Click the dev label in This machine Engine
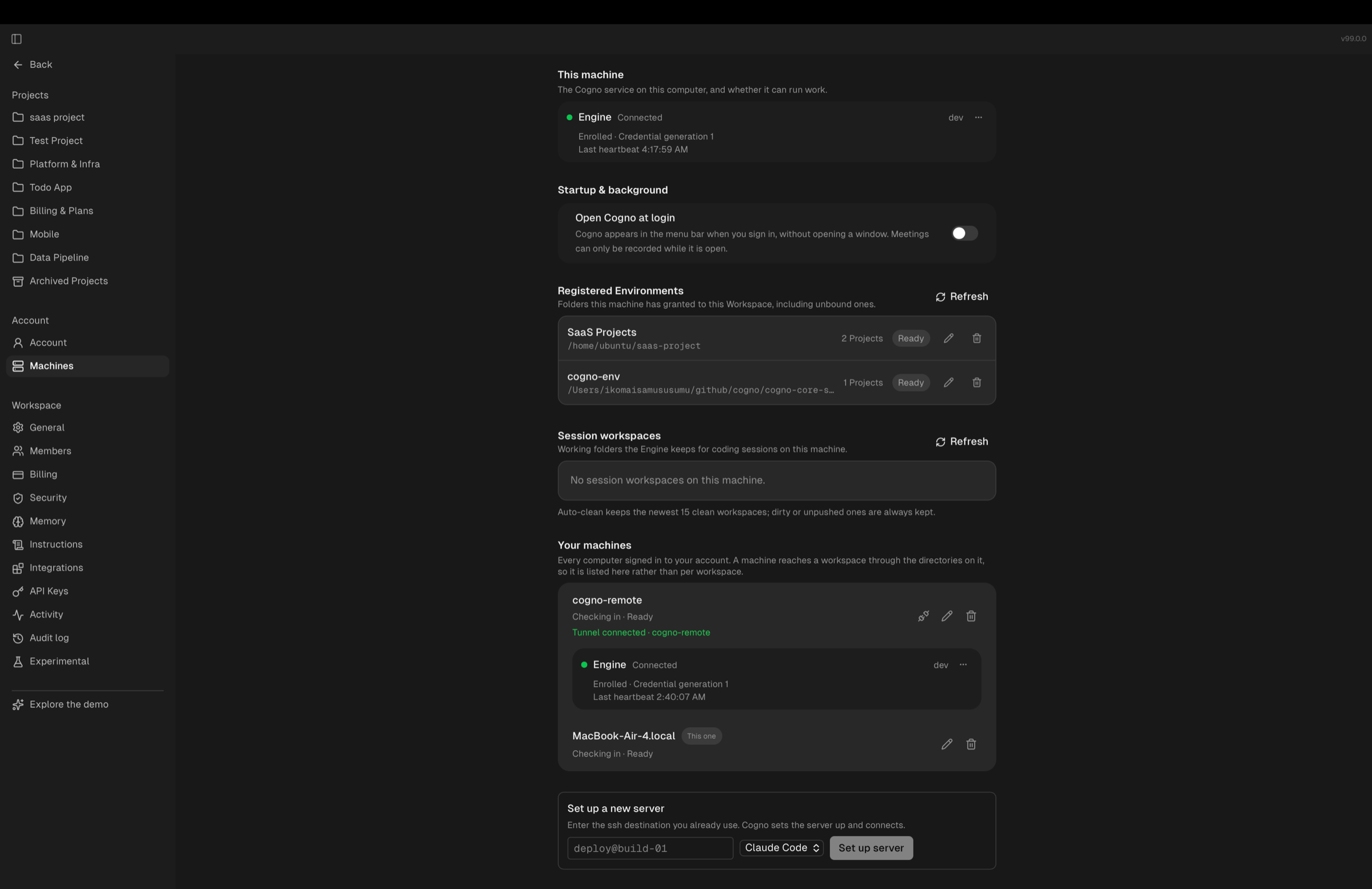This screenshot has width=1372, height=889. [x=956, y=118]
